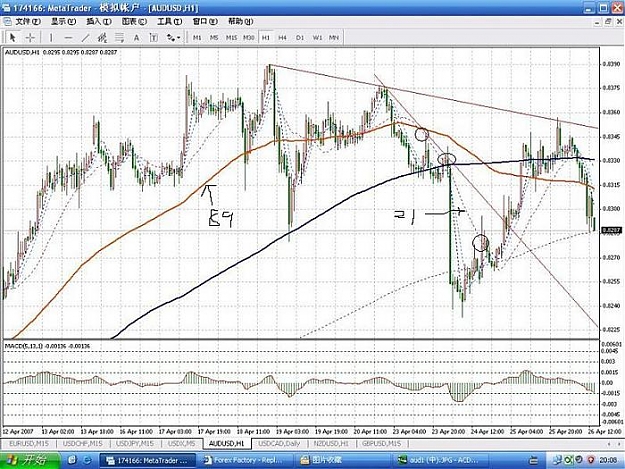
Task: Select the arrow cursor tool
Action: 12,37
